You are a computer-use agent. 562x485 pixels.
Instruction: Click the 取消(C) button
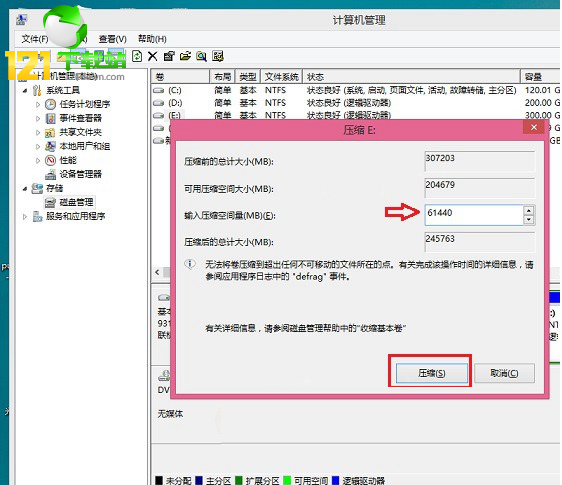pos(504,373)
